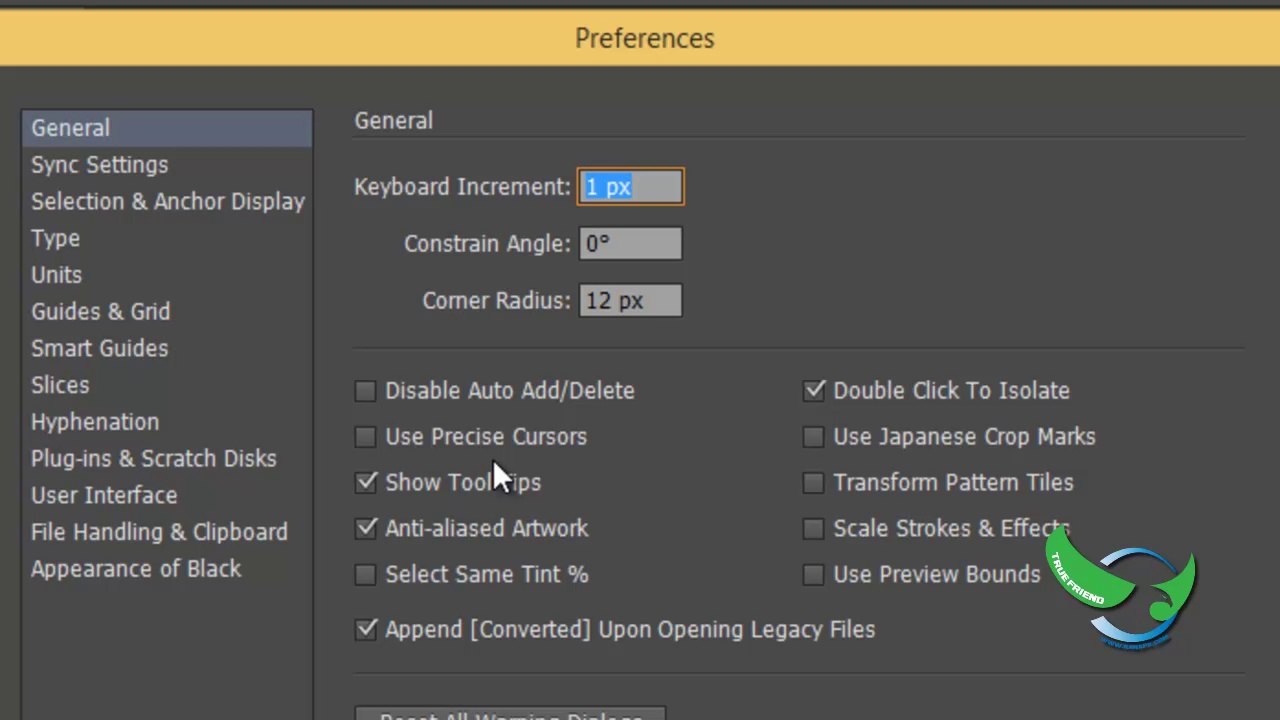Image resolution: width=1280 pixels, height=720 pixels.
Task: Click the Corner Radius input field
Action: click(631, 301)
